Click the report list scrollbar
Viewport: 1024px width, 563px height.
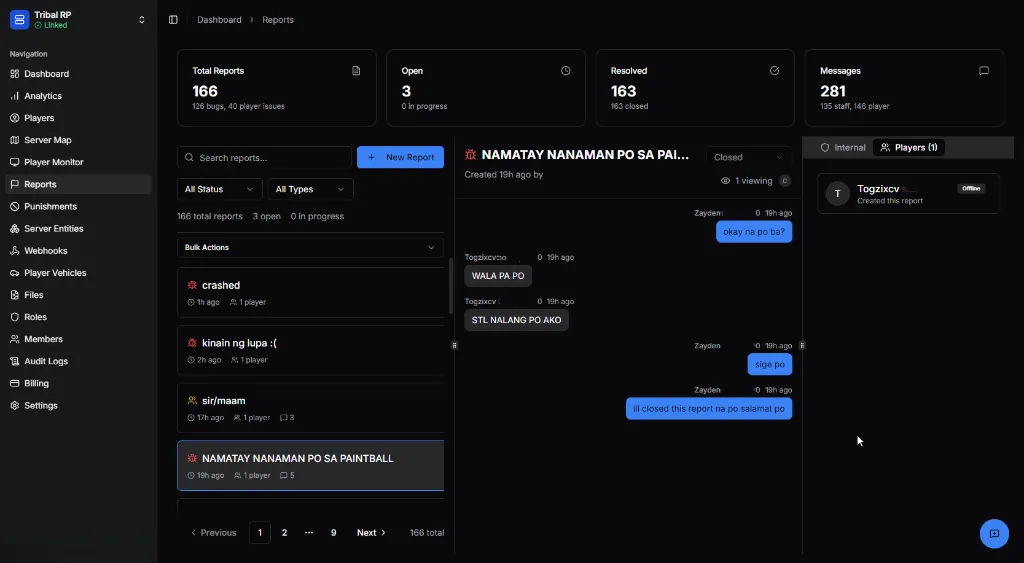450,286
